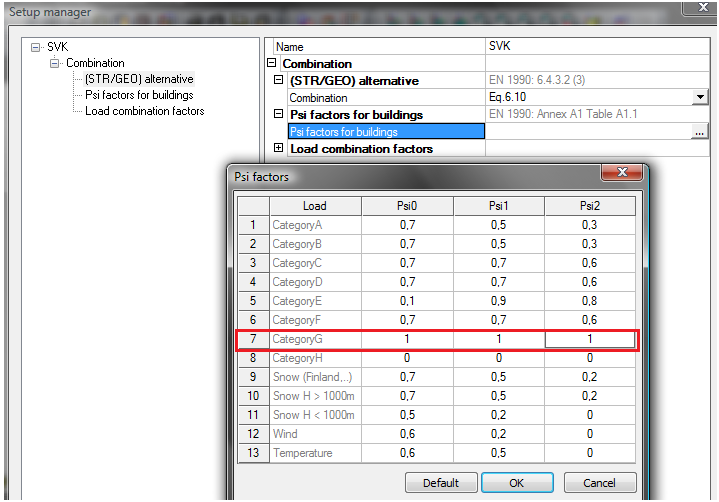Collapse the (STR/GEO) alternative property group

pos(278,81)
